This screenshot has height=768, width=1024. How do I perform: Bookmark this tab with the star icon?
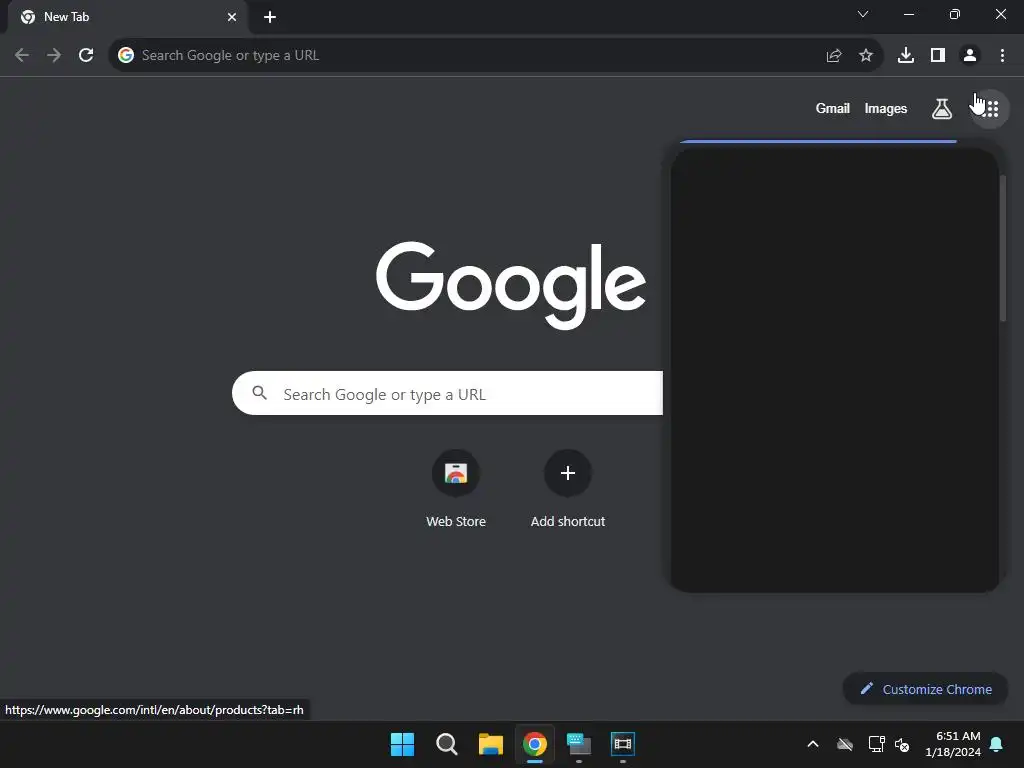tap(865, 56)
